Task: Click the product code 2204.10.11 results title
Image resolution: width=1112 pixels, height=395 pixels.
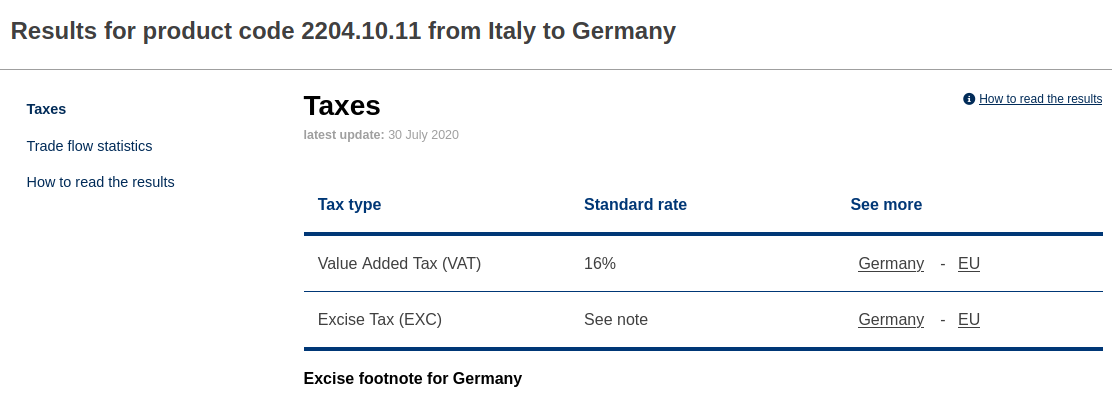Action: pyautogui.click(x=343, y=31)
